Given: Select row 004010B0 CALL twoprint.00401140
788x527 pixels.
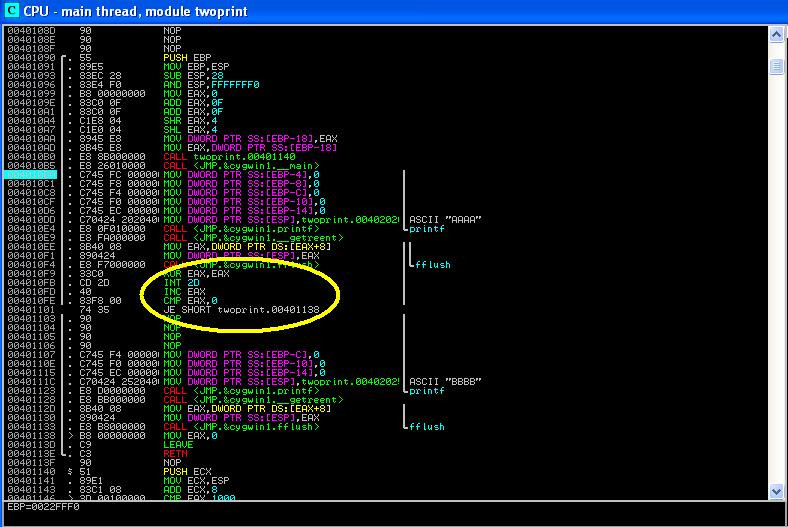Looking at the screenshot, I should coord(386,157).
